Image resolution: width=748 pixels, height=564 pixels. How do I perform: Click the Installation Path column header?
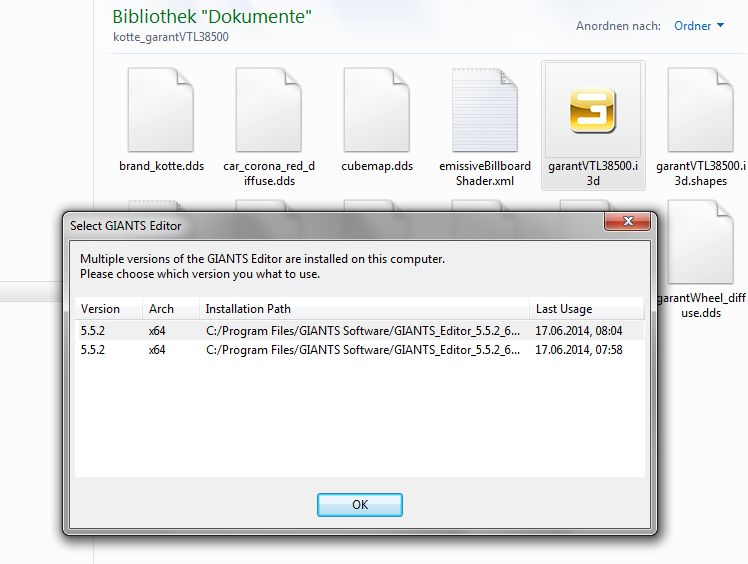pyautogui.click(x=248, y=309)
